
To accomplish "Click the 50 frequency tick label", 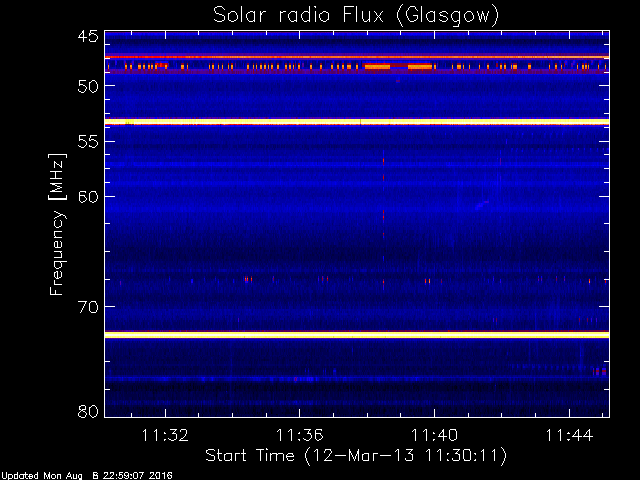I will (x=88, y=86).
